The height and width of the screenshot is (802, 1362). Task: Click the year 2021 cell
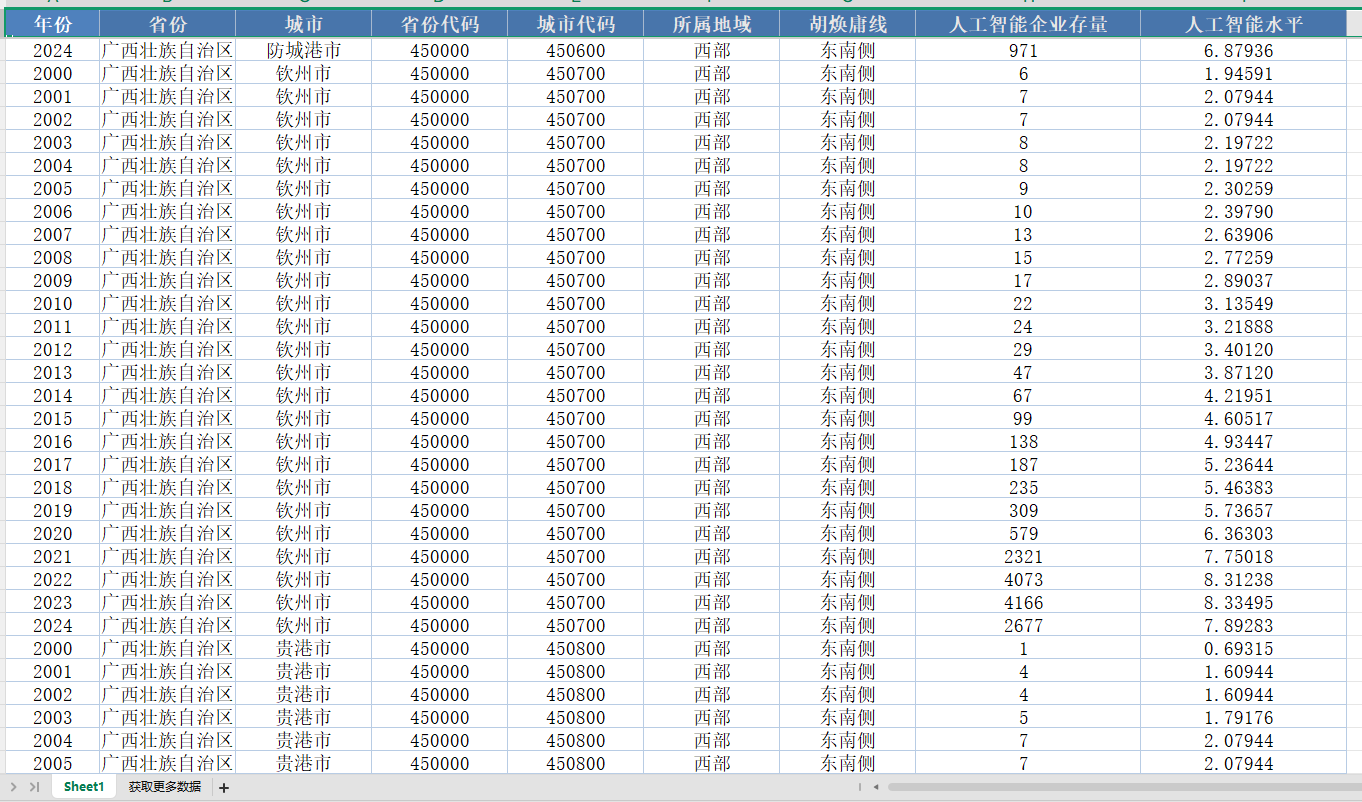[52, 556]
